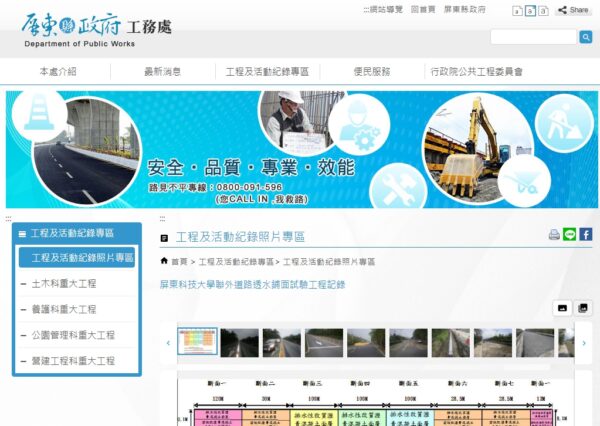Open the 行政院公共工程委員會 menu

pyautogui.click(x=476, y=72)
